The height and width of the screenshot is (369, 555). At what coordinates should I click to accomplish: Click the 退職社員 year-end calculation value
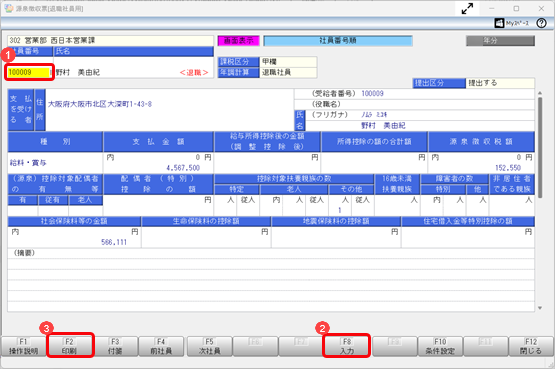click(x=288, y=73)
